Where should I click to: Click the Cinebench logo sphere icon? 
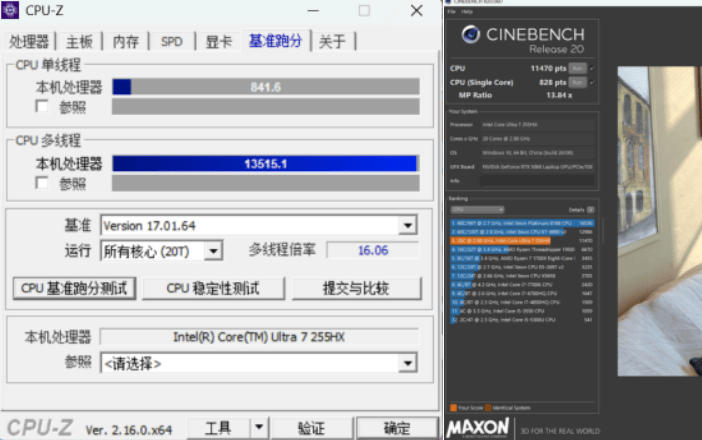click(x=471, y=34)
